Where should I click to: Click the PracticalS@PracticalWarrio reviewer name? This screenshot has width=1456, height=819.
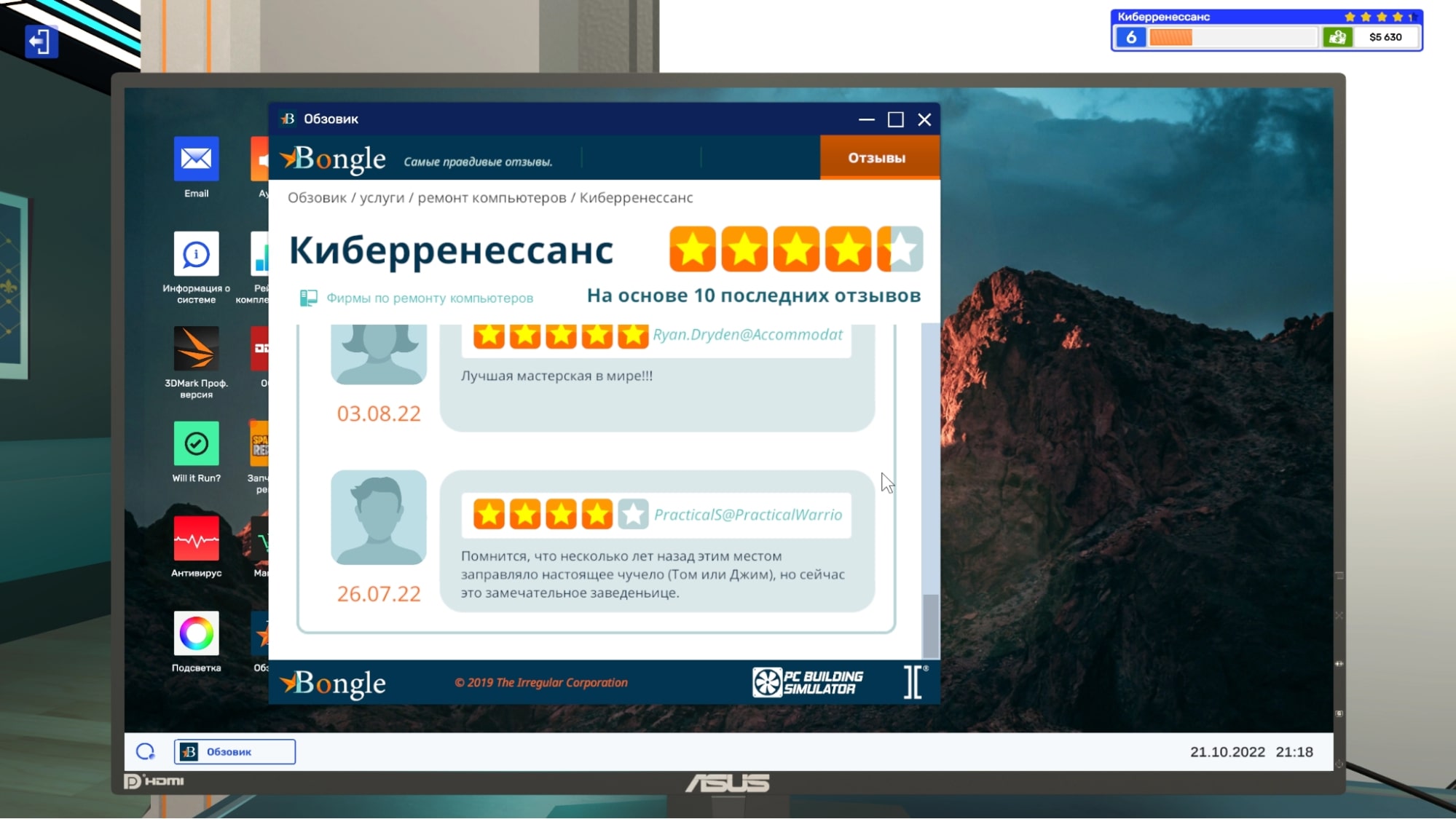click(x=748, y=515)
